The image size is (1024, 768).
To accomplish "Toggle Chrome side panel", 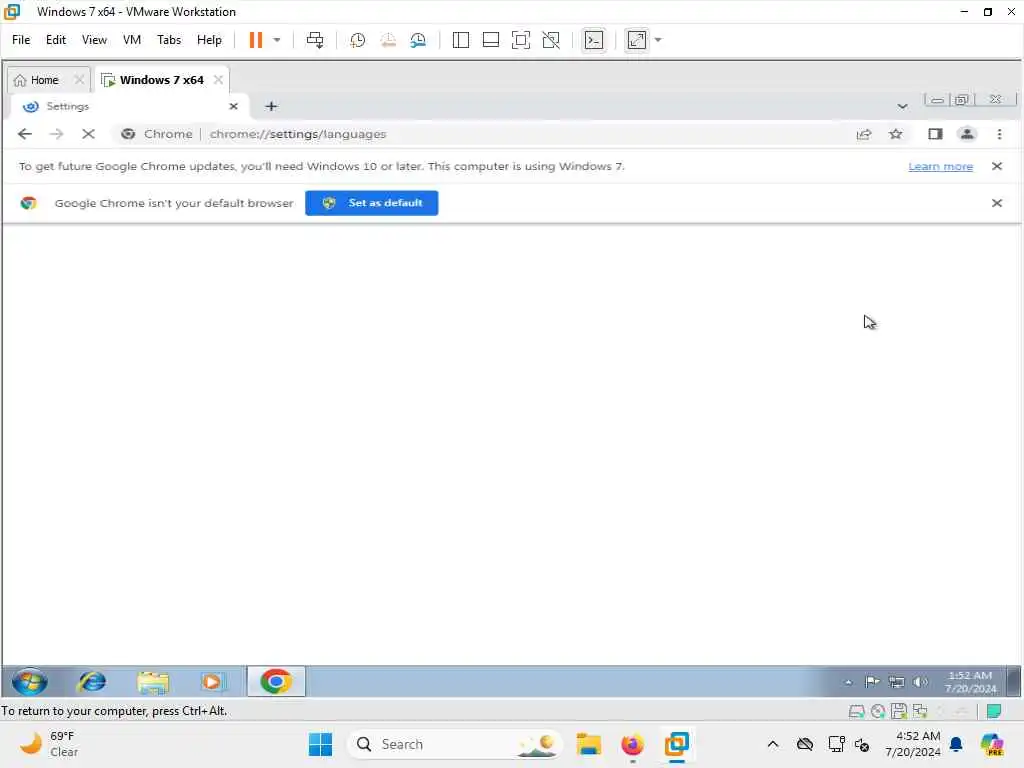I will 935,134.
